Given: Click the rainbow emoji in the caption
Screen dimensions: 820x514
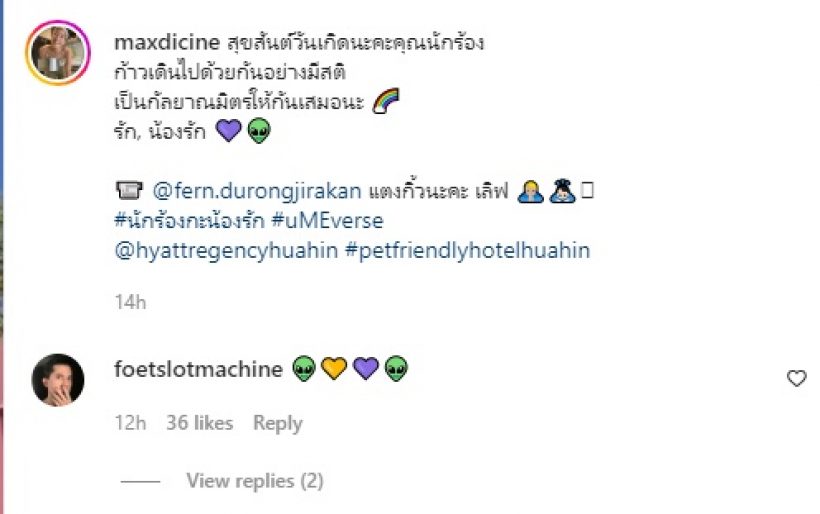Looking at the screenshot, I should (386, 100).
